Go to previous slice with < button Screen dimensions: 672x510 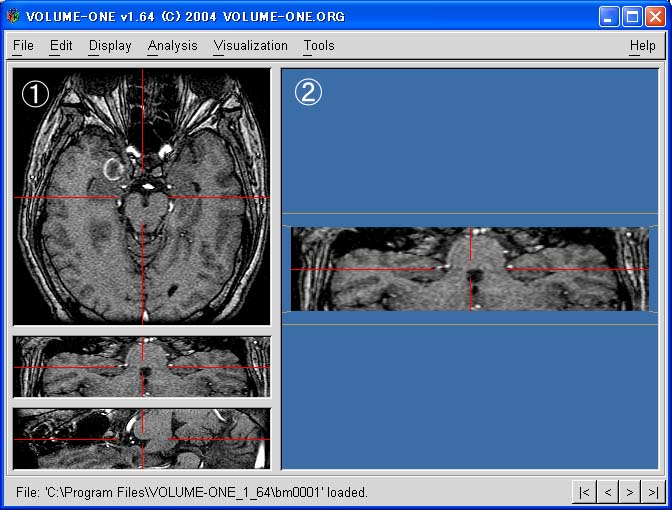[607, 492]
